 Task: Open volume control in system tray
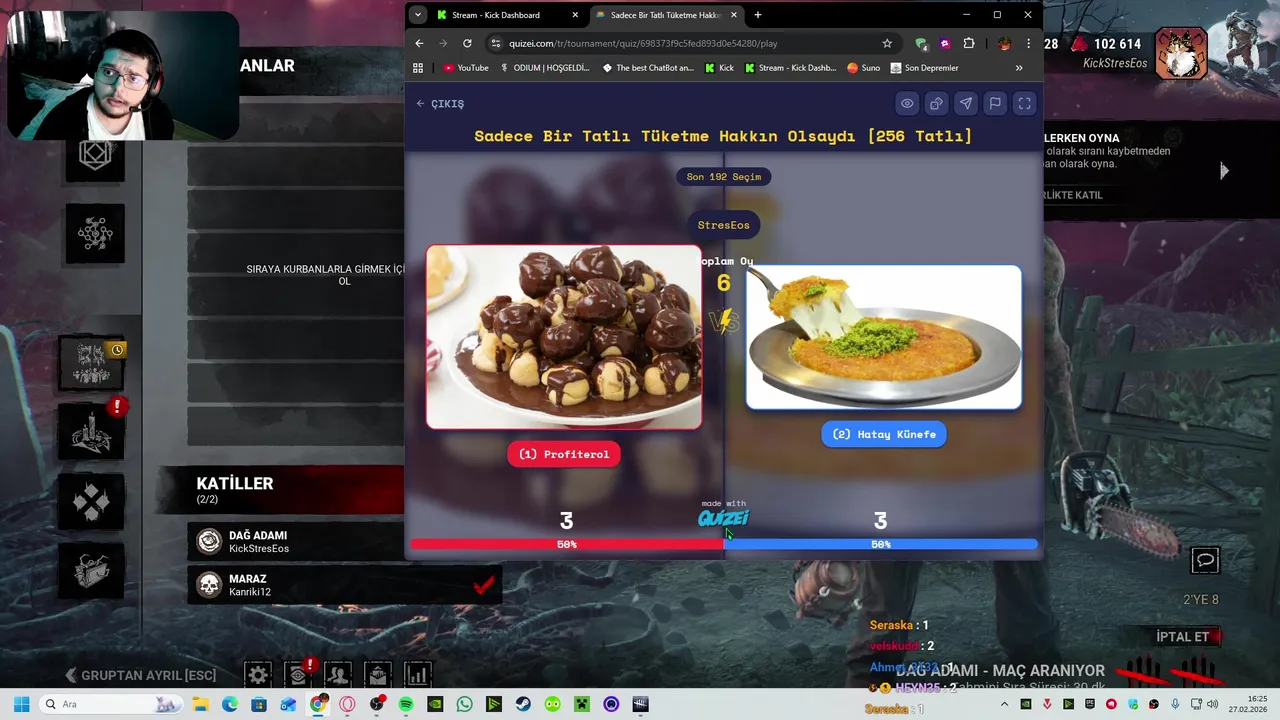[1213, 704]
